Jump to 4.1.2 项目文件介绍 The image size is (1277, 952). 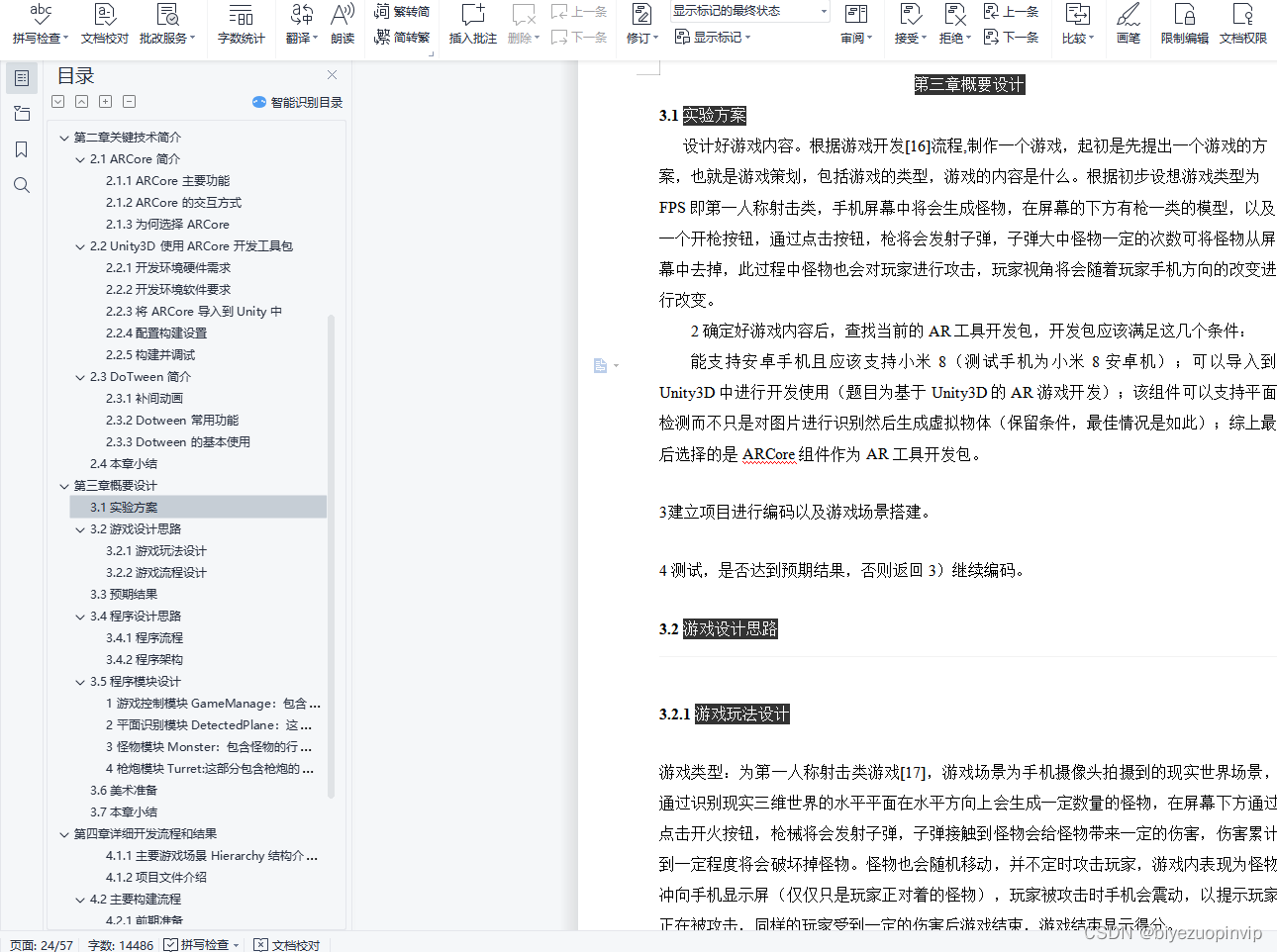pyautogui.click(x=156, y=878)
